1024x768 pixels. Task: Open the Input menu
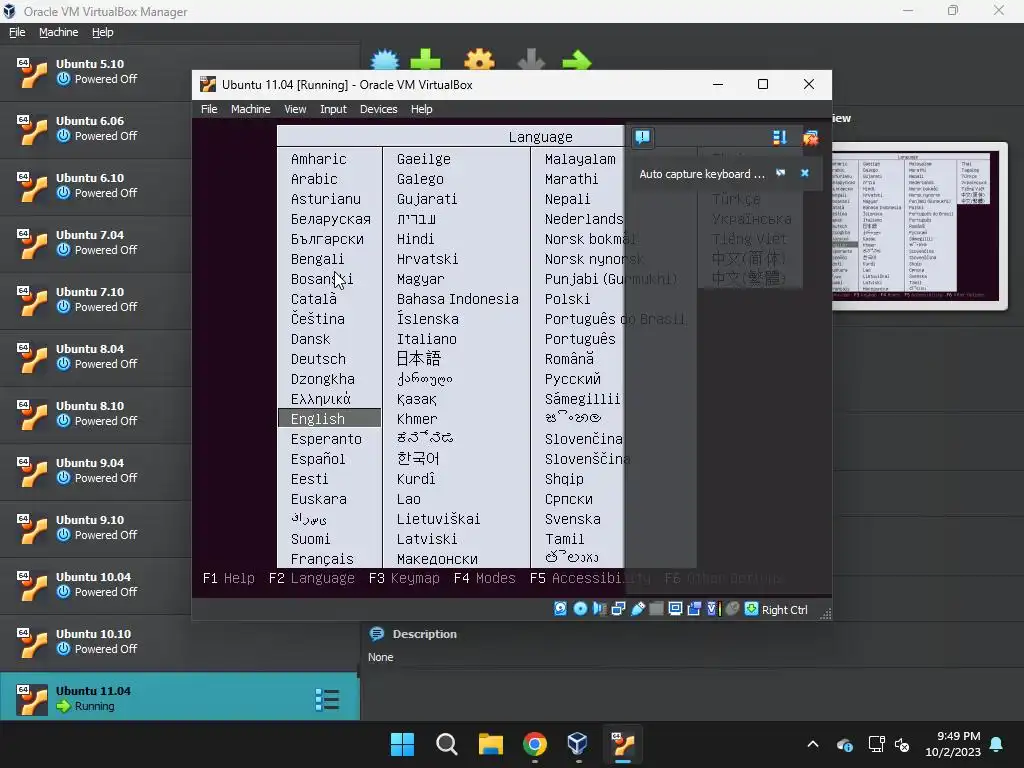point(333,109)
